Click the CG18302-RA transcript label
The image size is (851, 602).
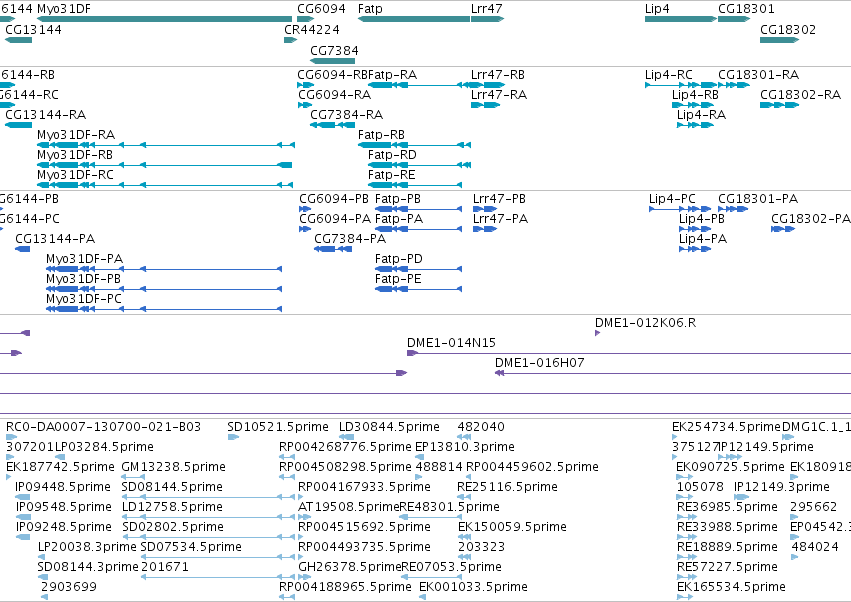(x=800, y=95)
